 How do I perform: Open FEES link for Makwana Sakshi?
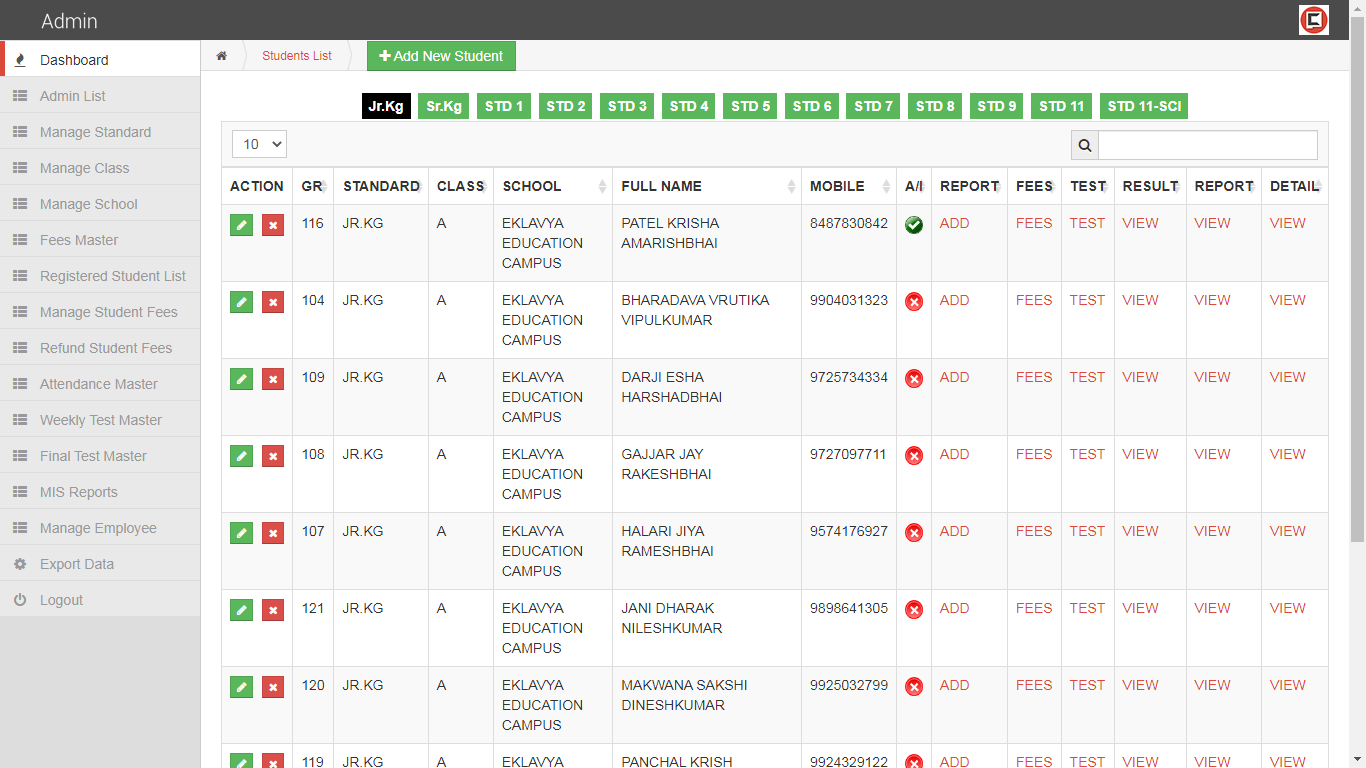[x=1033, y=685]
